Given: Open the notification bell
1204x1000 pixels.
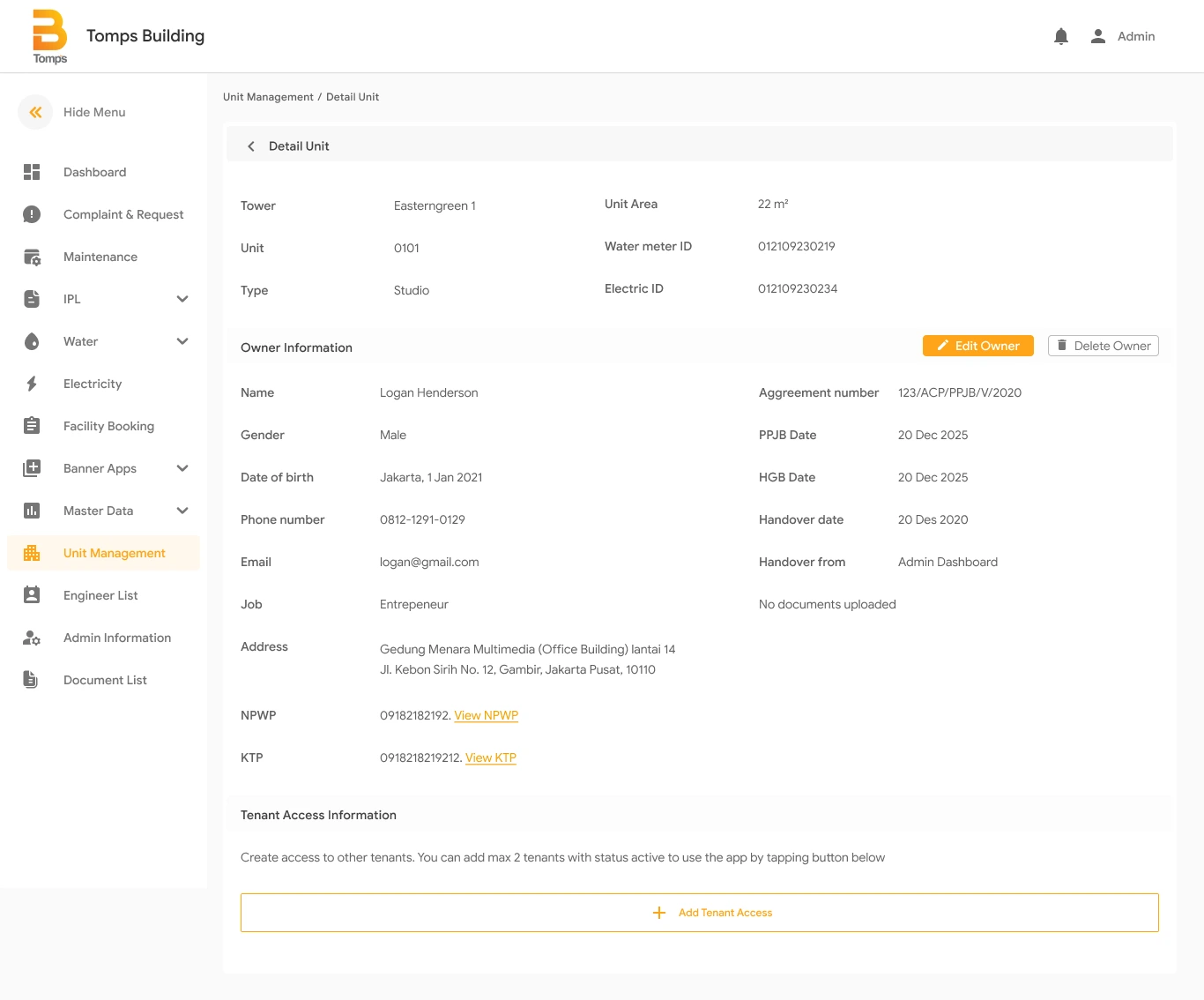Looking at the screenshot, I should [1060, 36].
